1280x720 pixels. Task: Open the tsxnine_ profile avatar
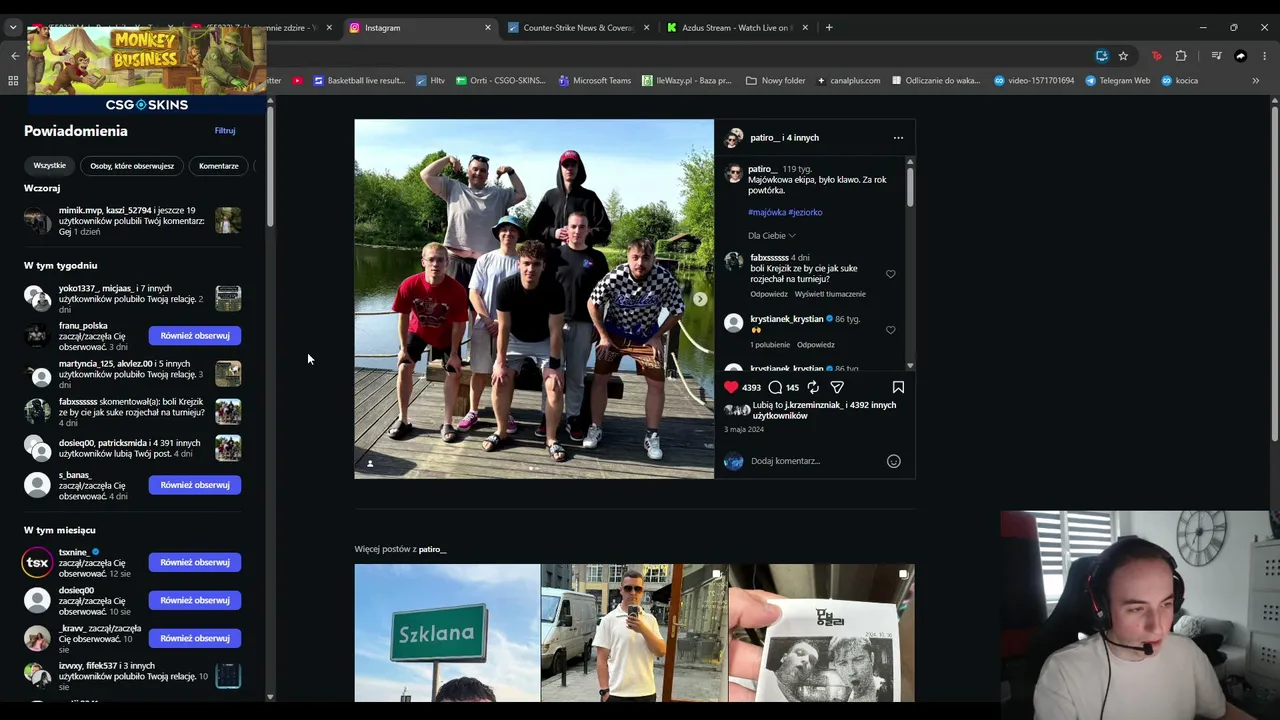pyautogui.click(x=37, y=562)
